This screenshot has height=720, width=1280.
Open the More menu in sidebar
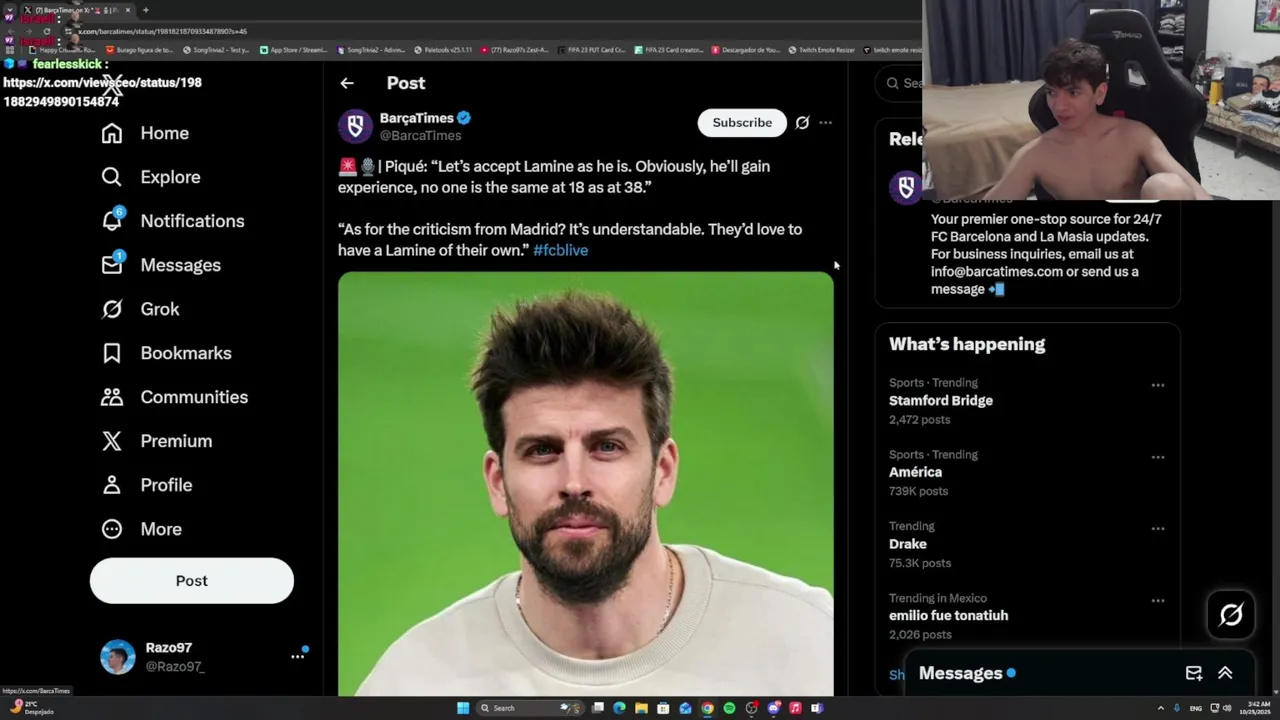coord(142,529)
